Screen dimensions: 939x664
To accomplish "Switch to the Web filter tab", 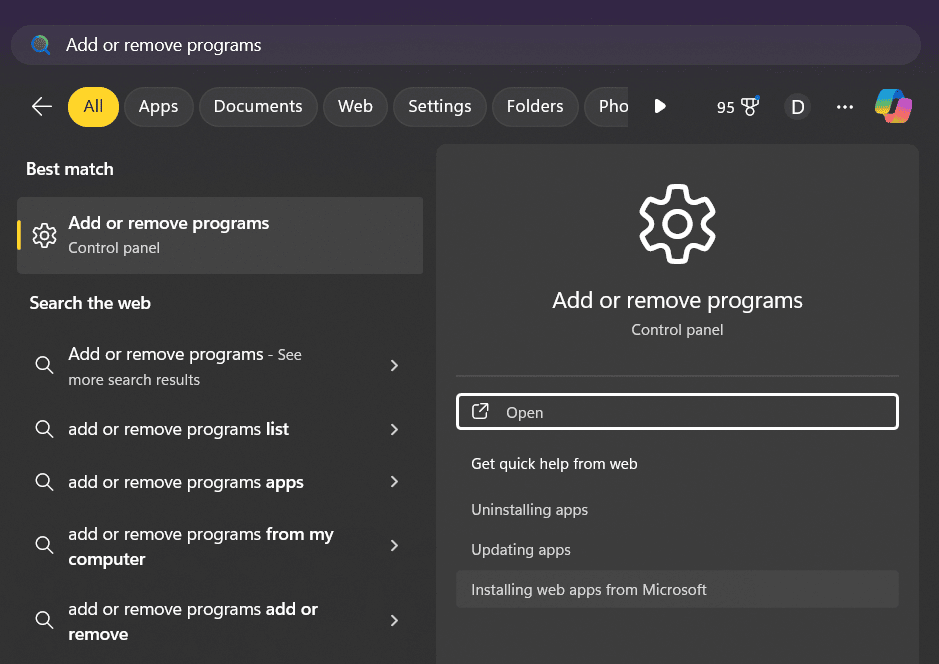I will coord(355,107).
